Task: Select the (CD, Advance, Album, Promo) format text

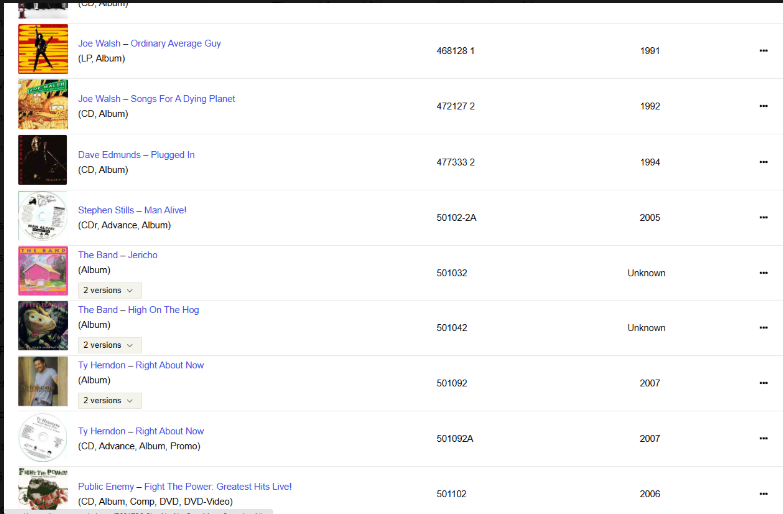Action: point(139,446)
